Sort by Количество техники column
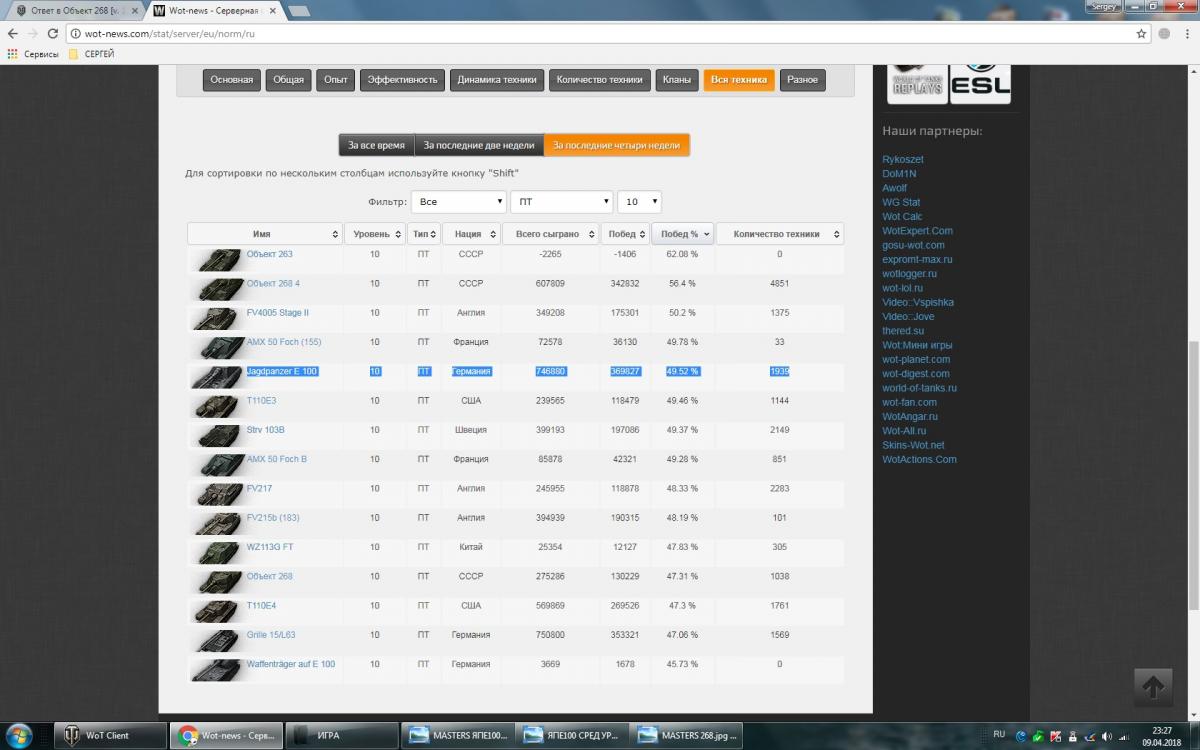The image size is (1200, 750). tap(780, 234)
